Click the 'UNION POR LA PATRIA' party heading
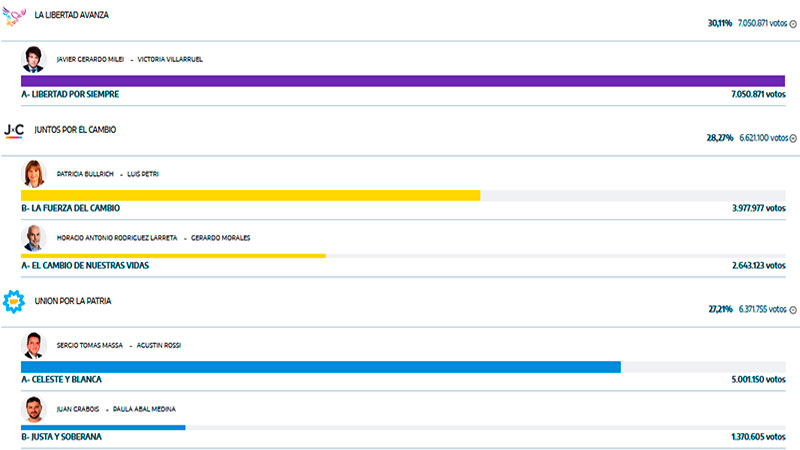800x450 pixels. click(72, 301)
